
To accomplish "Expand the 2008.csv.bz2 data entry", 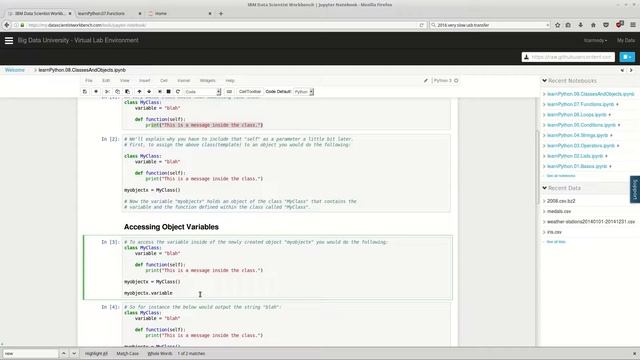I will pyautogui.click(x=544, y=201).
